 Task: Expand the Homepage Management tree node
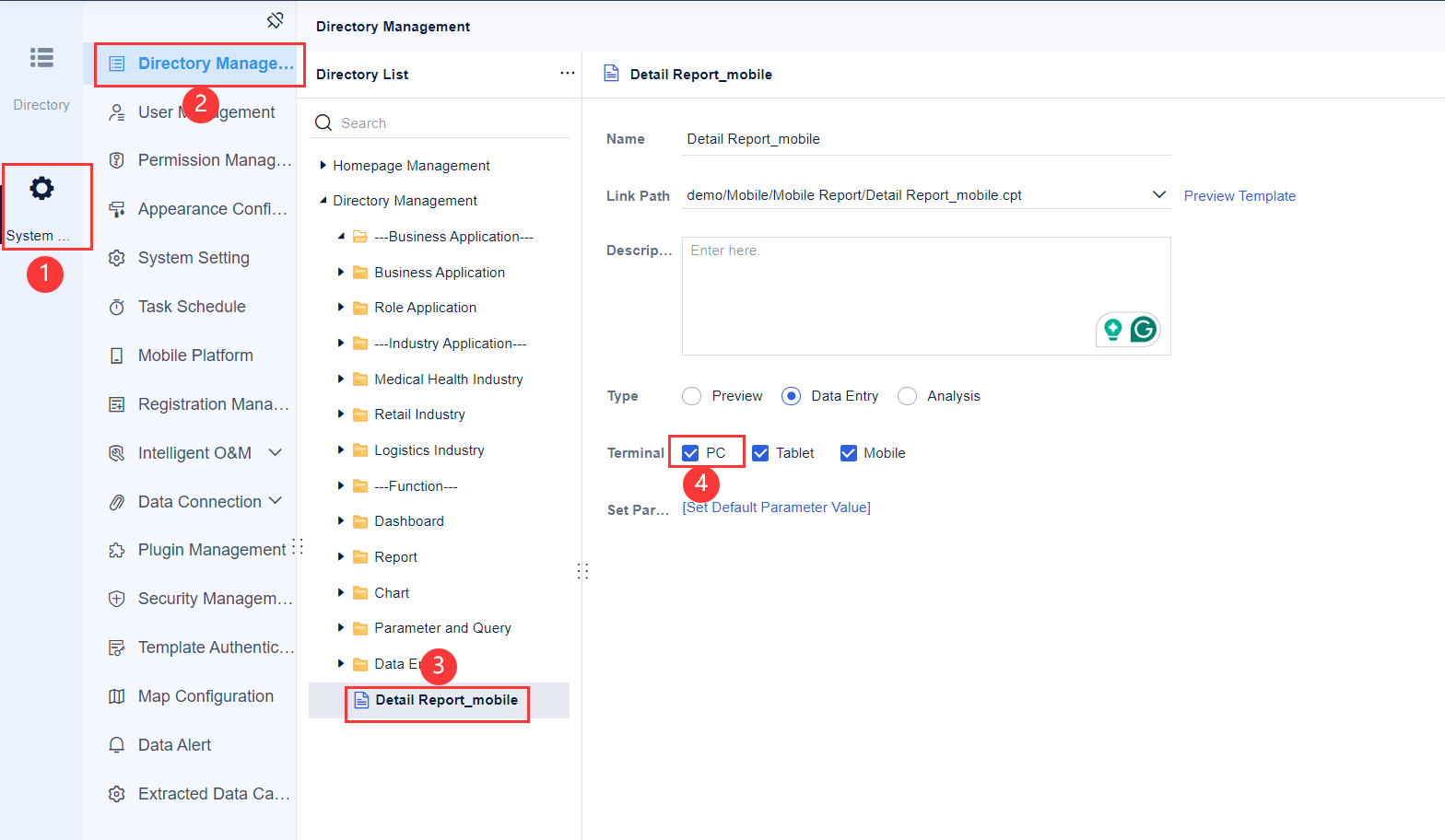pos(323,166)
